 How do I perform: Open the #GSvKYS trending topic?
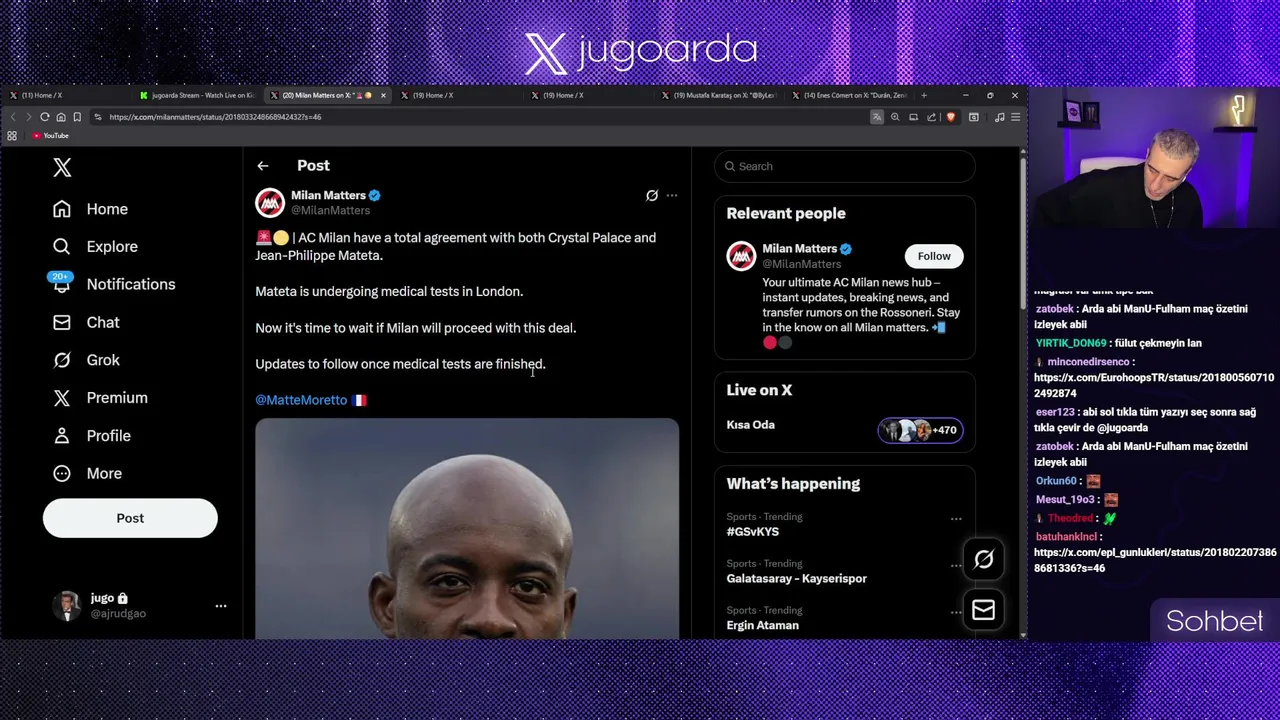tap(753, 532)
